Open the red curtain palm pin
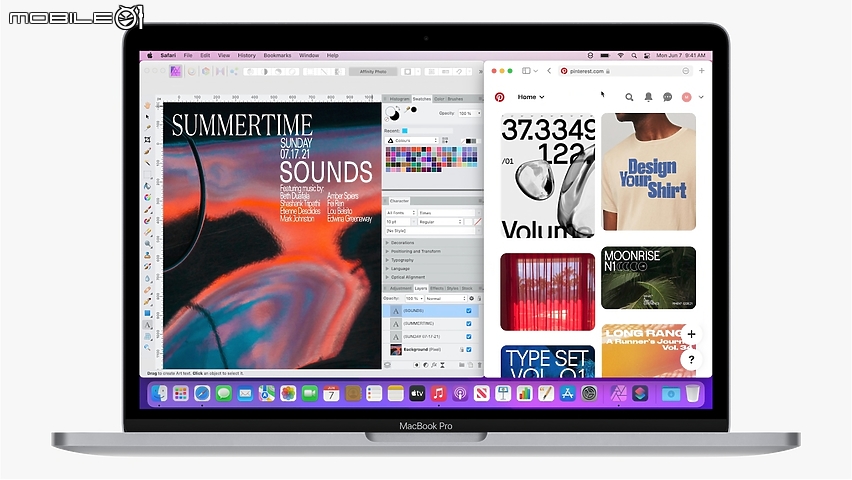852x480 pixels. 548,292
